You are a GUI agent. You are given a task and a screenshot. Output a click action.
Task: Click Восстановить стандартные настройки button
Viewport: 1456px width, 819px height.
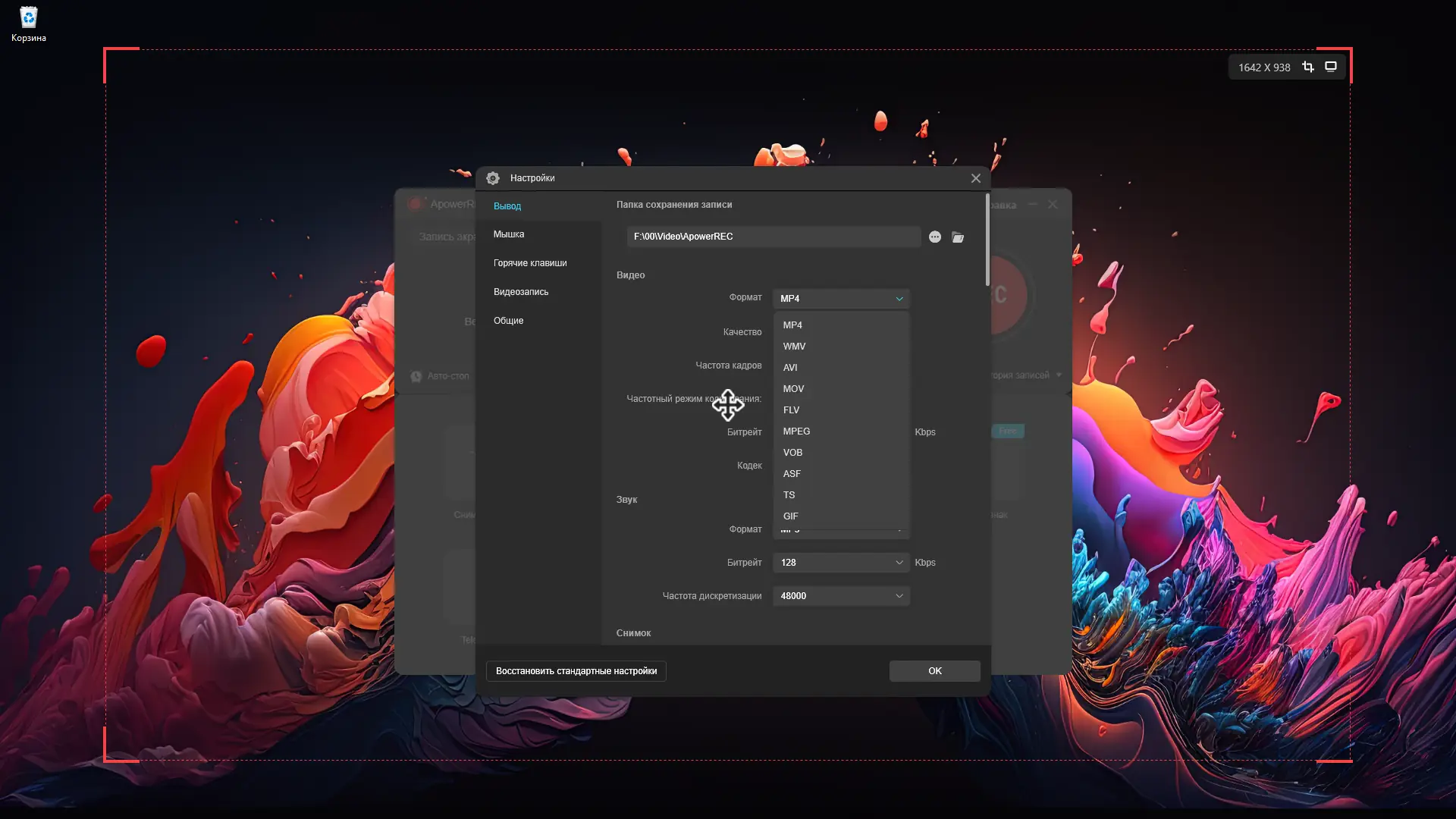tap(576, 671)
